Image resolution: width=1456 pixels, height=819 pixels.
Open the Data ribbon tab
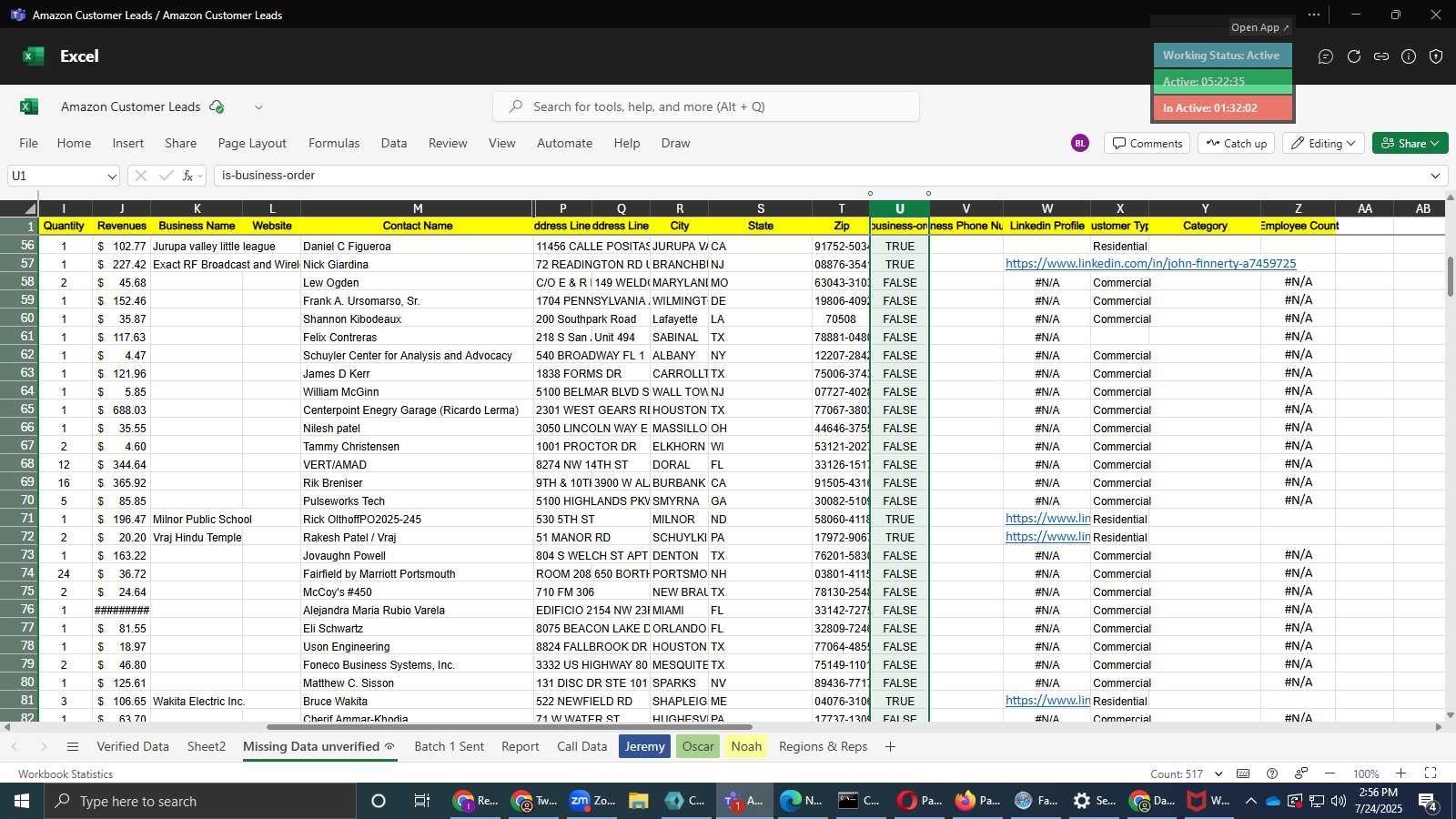[394, 143]
